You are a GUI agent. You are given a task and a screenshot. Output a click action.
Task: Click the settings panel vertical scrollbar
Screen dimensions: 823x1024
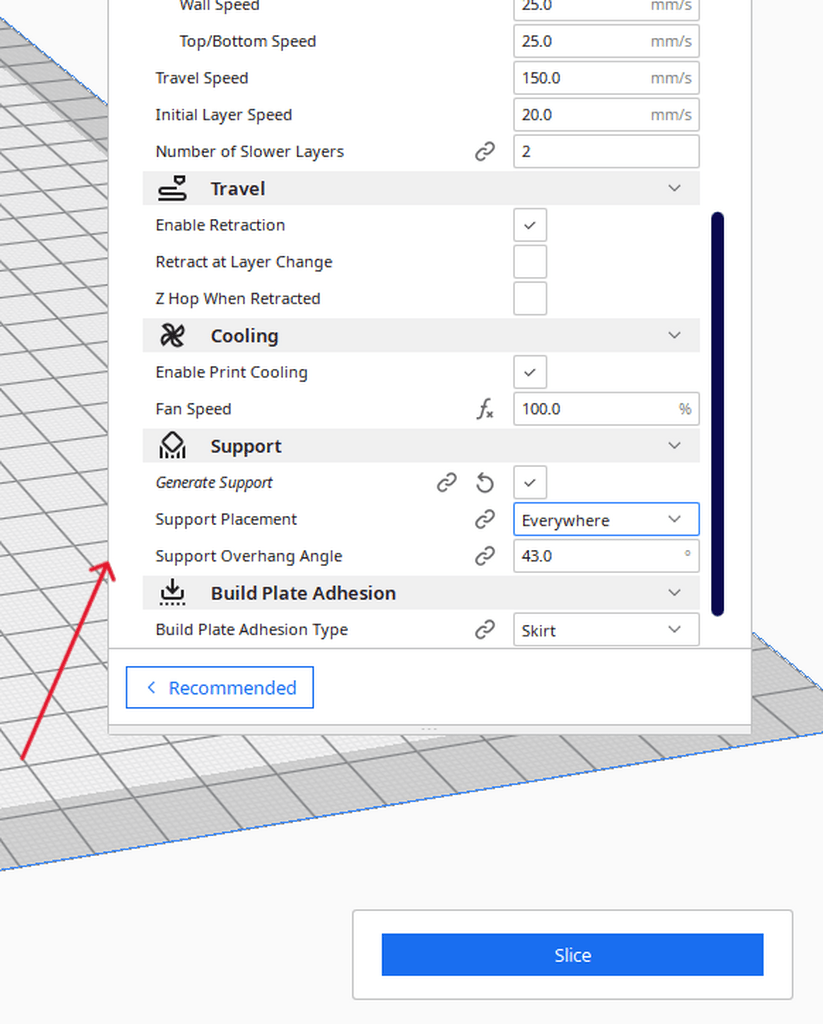point(717,413)
